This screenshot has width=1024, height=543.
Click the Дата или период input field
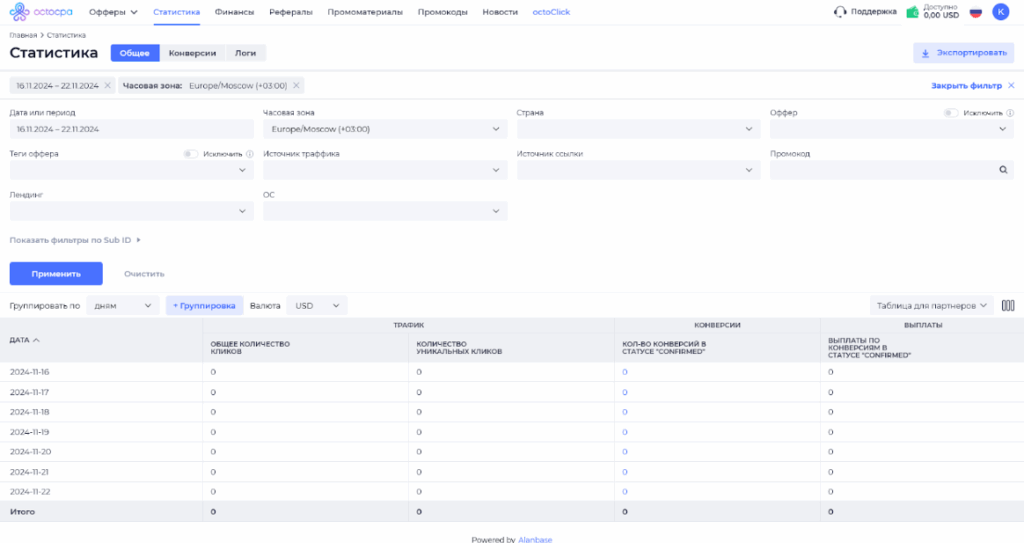tap(131, 129)
